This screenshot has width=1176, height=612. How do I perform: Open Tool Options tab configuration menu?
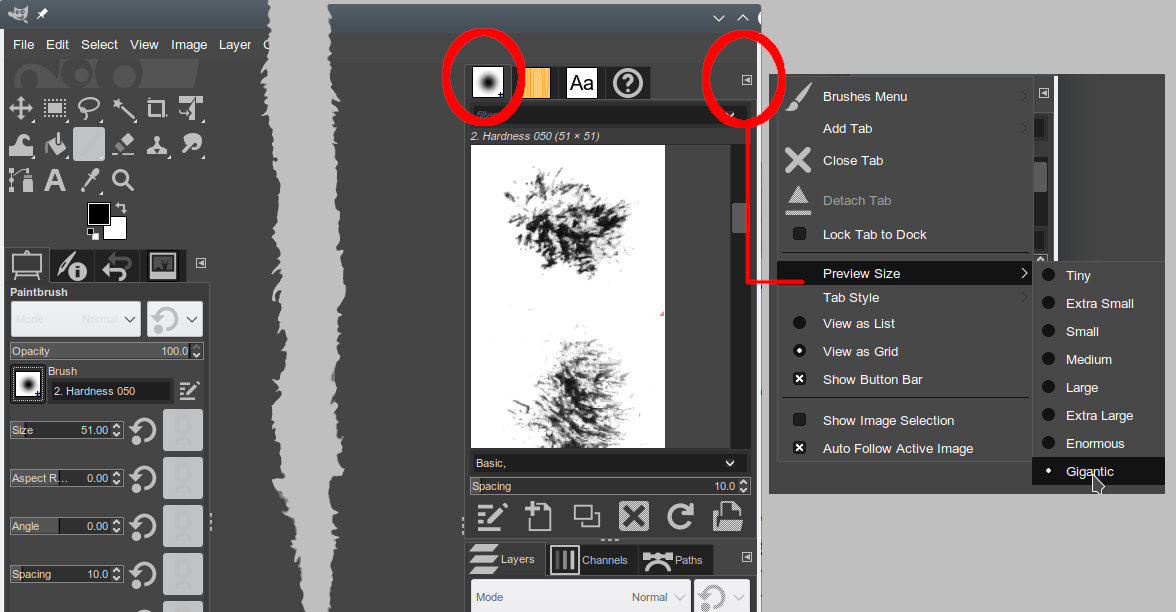point(200,262)
